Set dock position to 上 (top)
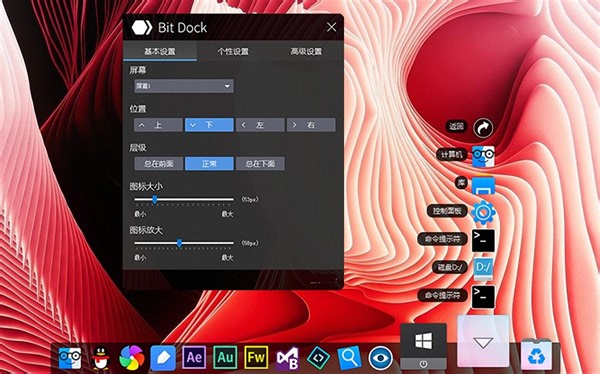The width and height of the screenshot is (600, 374). (x=158, y=125)
